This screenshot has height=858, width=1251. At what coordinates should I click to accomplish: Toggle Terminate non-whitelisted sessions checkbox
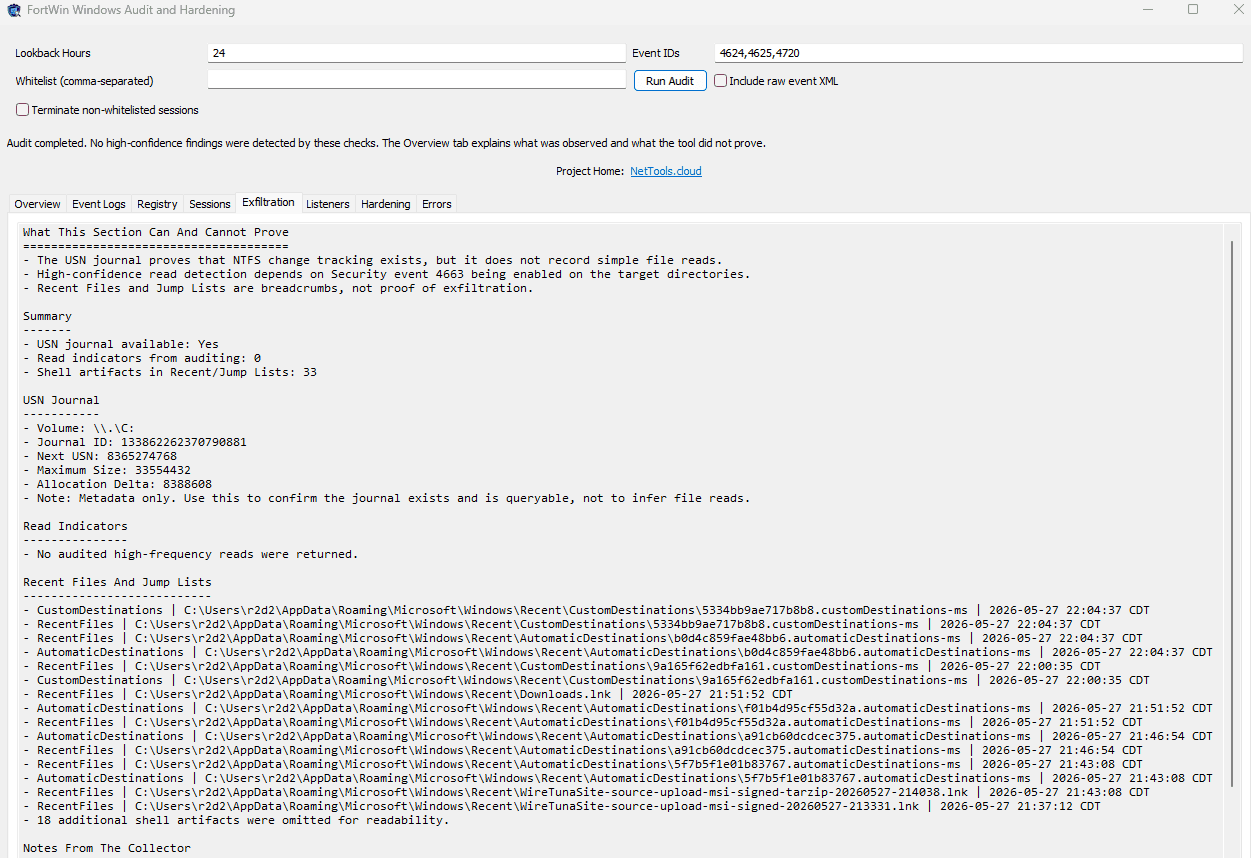point(22,110)
